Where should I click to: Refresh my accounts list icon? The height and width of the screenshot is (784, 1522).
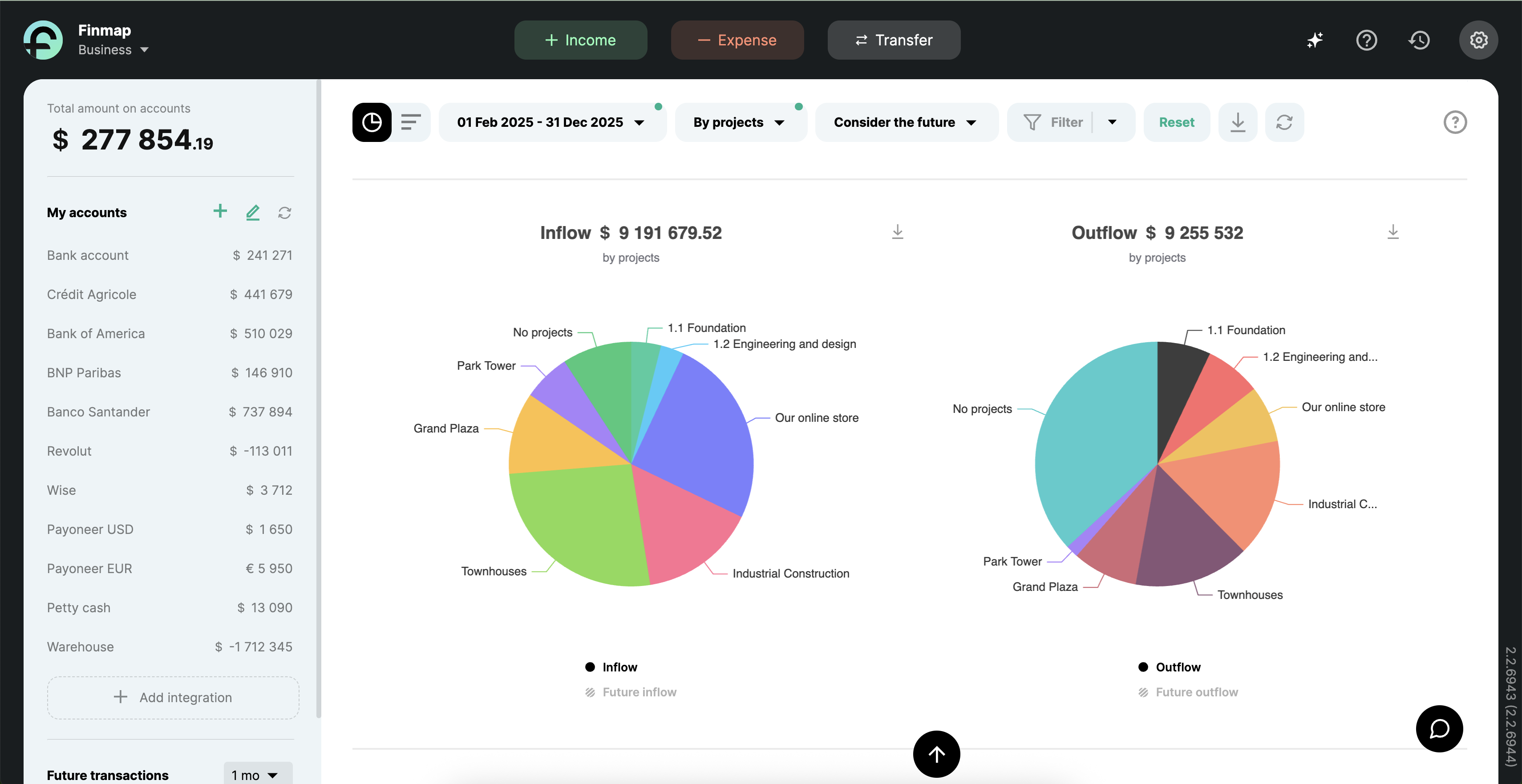(x=285, y=213)
